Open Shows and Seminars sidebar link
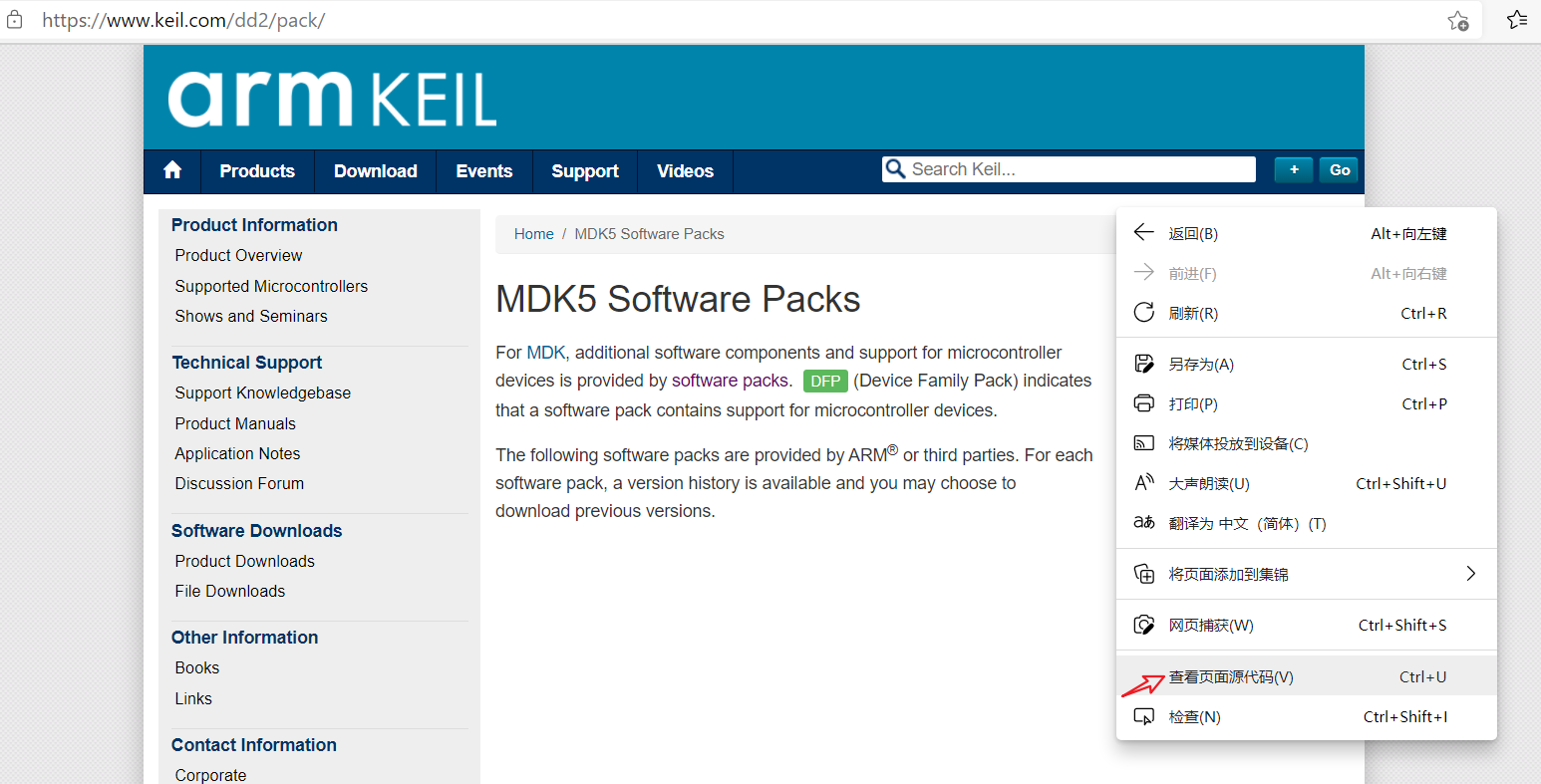 point(251,316)
